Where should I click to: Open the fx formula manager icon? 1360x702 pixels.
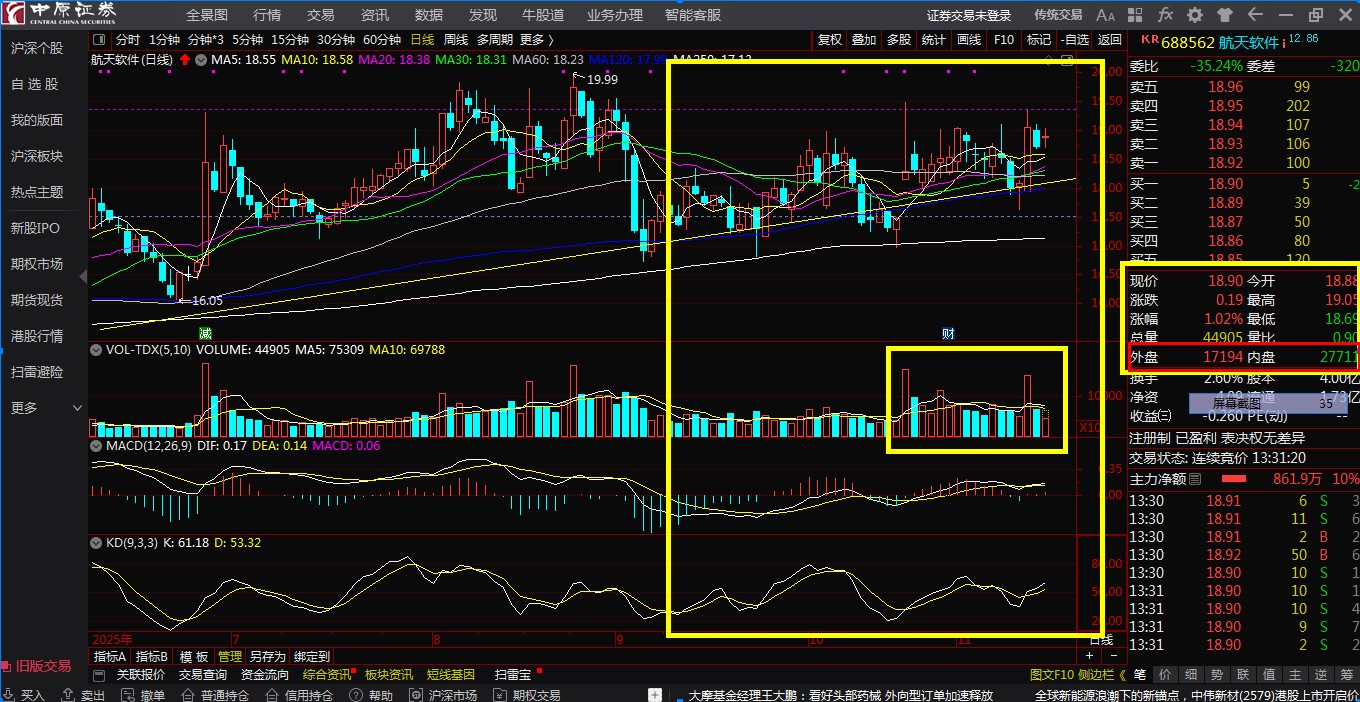(x=1165, y=15)
